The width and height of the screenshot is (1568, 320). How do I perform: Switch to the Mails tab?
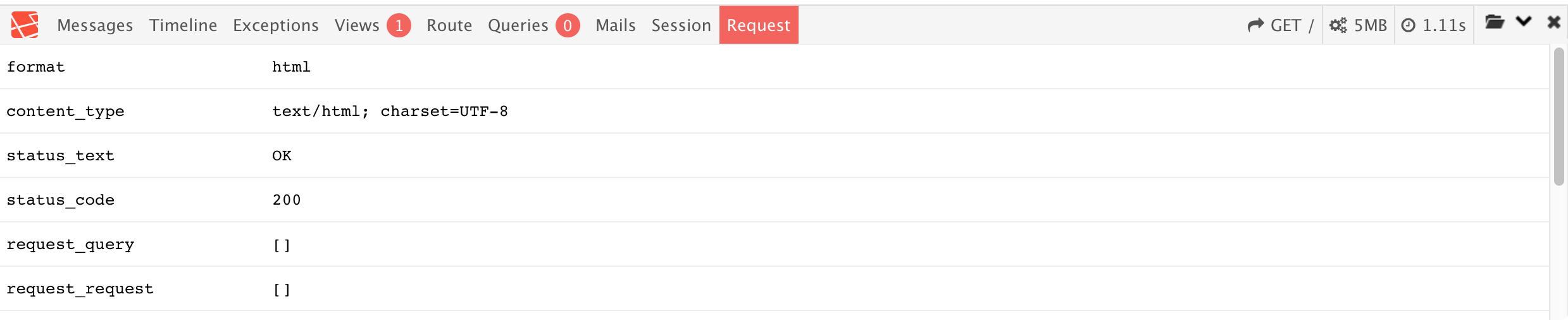616,25
